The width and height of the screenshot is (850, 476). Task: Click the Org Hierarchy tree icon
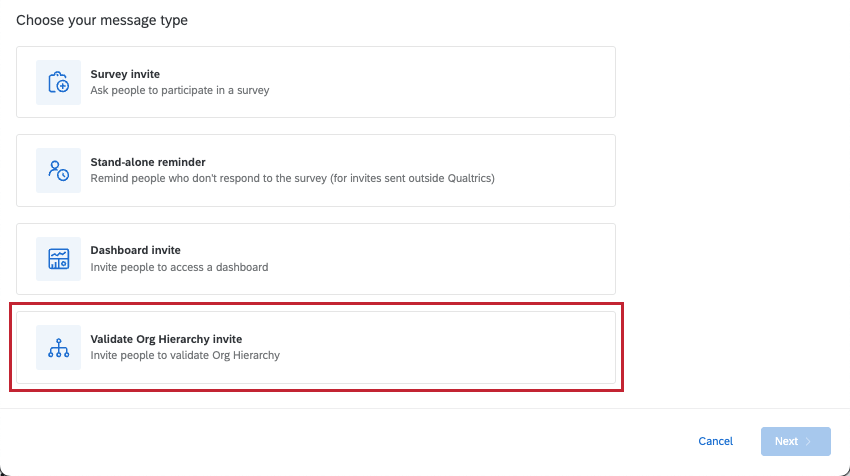58,347
